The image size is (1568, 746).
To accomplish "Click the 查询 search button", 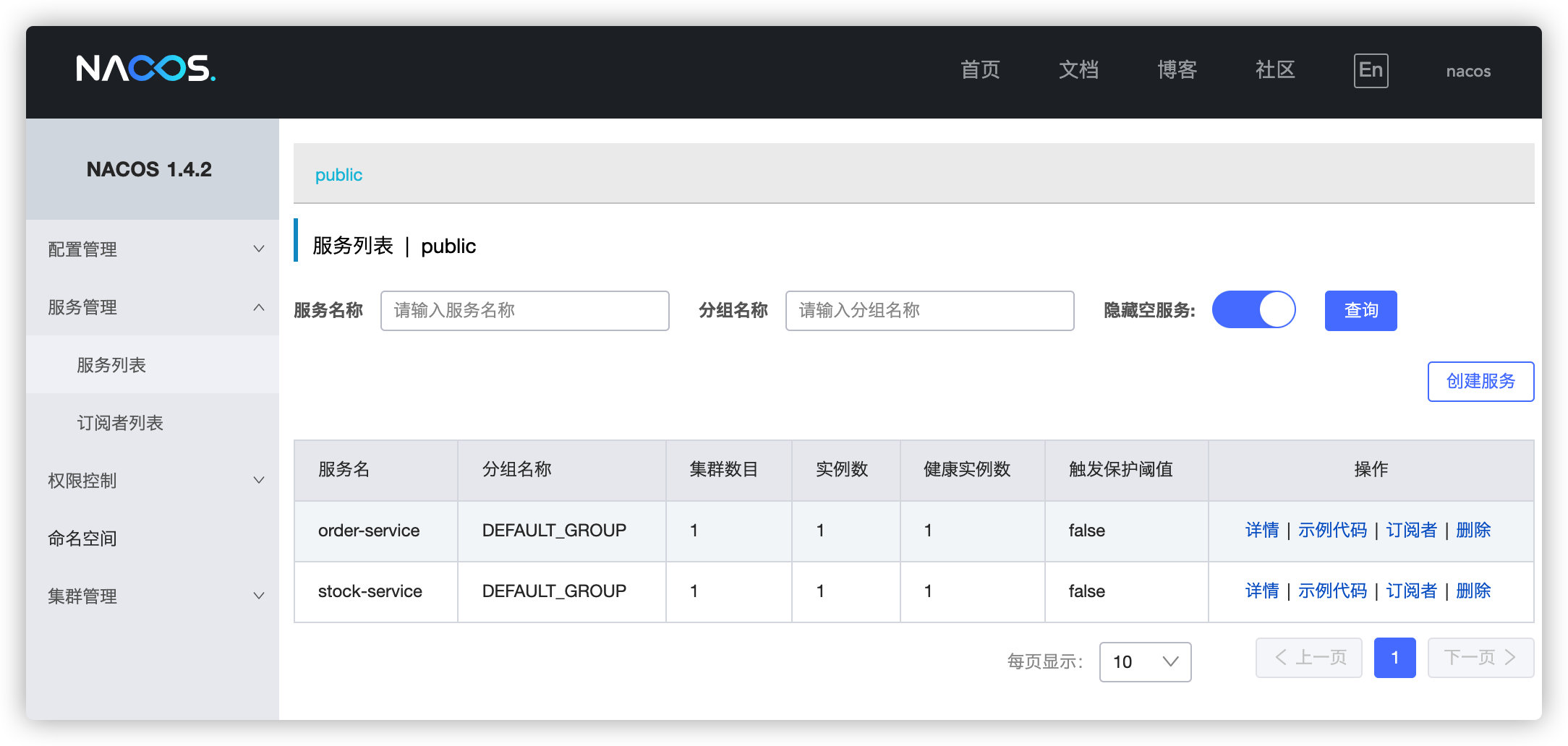I will point(1360,310).
